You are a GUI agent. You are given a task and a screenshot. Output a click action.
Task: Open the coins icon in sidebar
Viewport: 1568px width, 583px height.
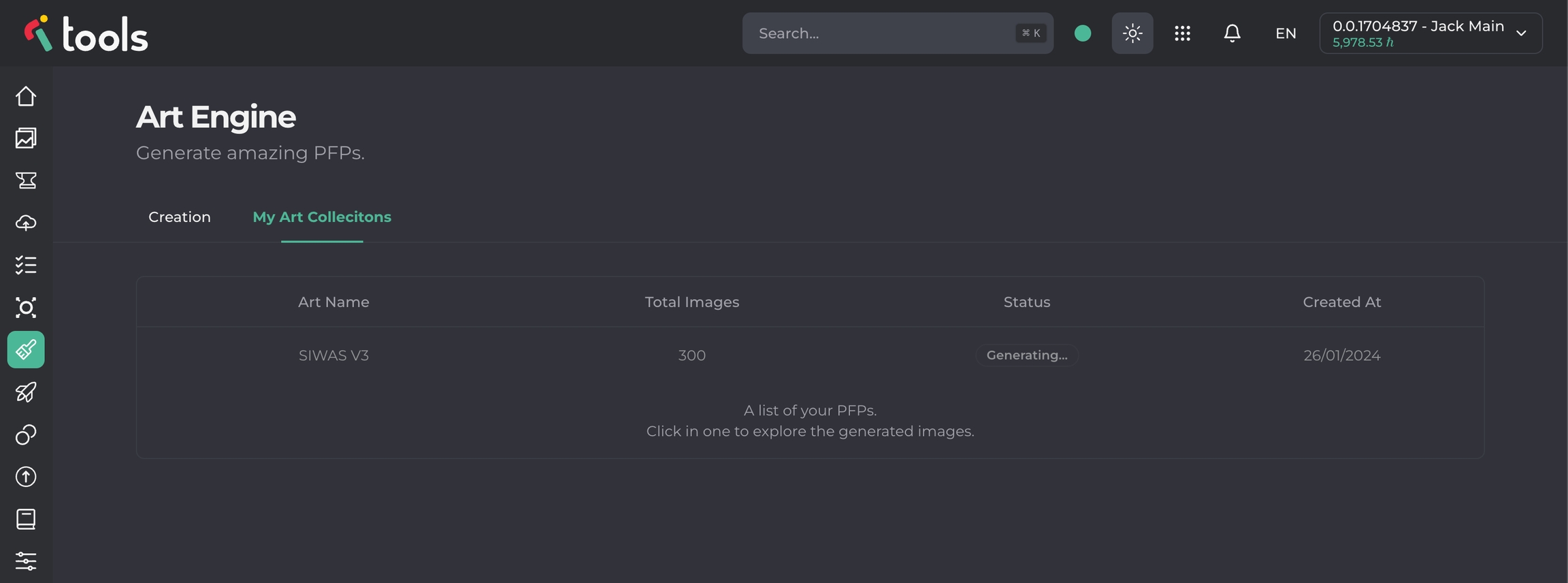pyautogui.click(x=26, y=435)
